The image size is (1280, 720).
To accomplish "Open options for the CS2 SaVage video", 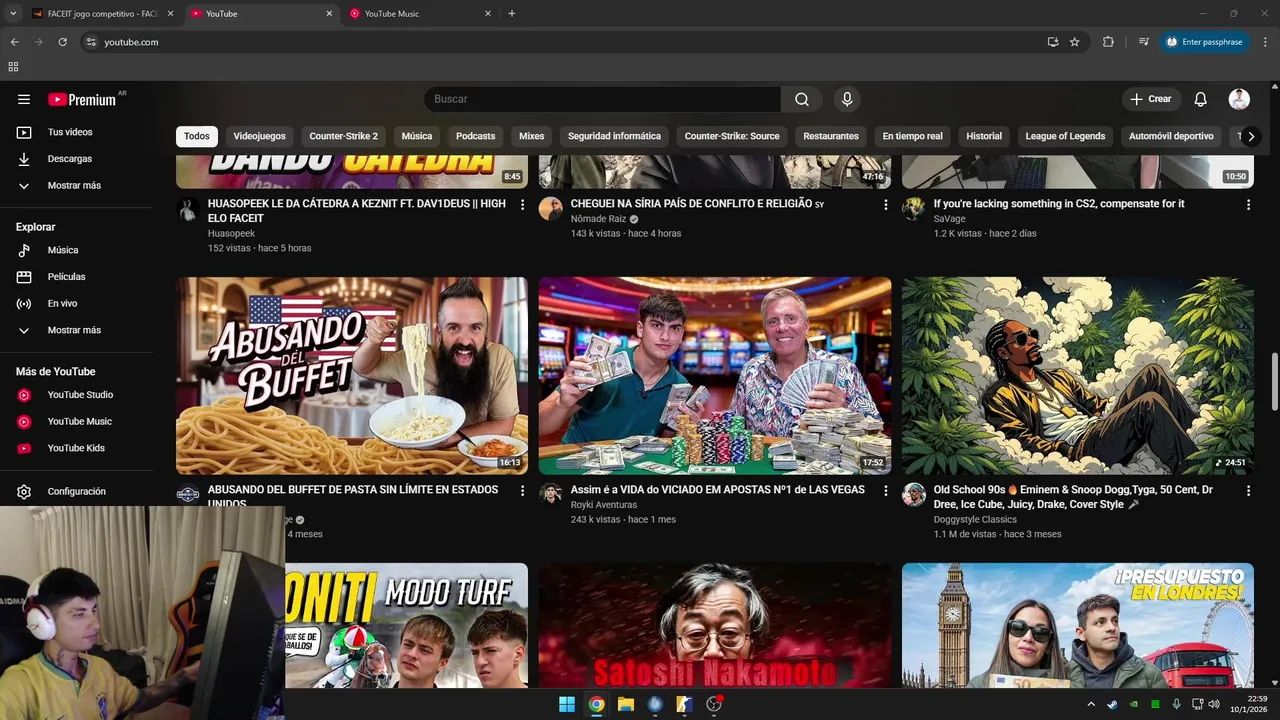I will point(1248,205).
